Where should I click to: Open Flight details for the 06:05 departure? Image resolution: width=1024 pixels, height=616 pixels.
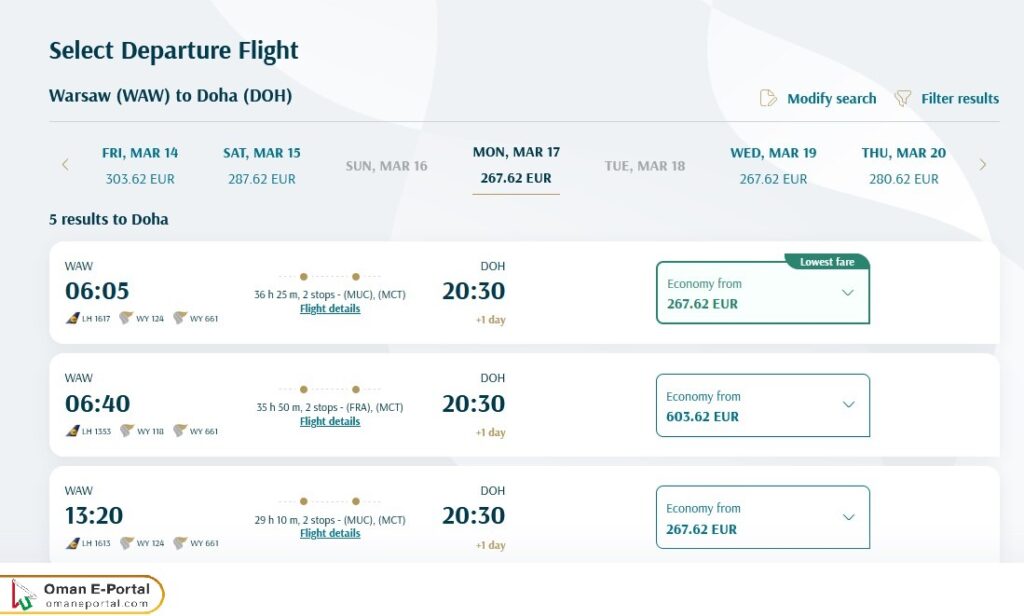point(330,308)
